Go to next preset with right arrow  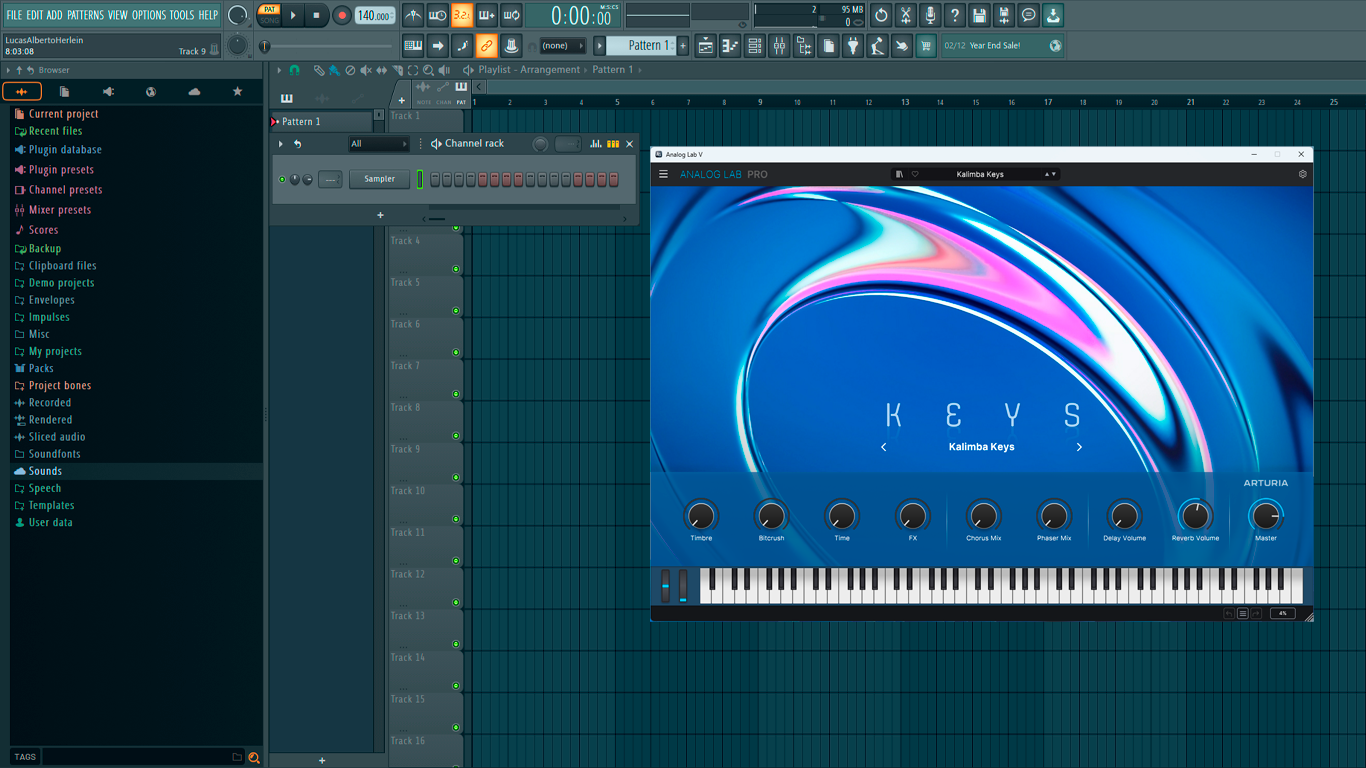[1079, 447]
